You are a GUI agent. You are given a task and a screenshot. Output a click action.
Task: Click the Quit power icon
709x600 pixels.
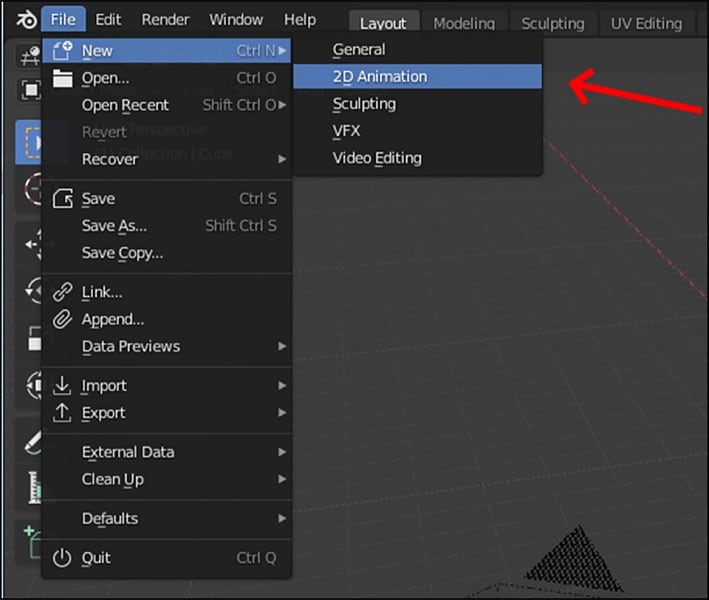tap(62, 558)
